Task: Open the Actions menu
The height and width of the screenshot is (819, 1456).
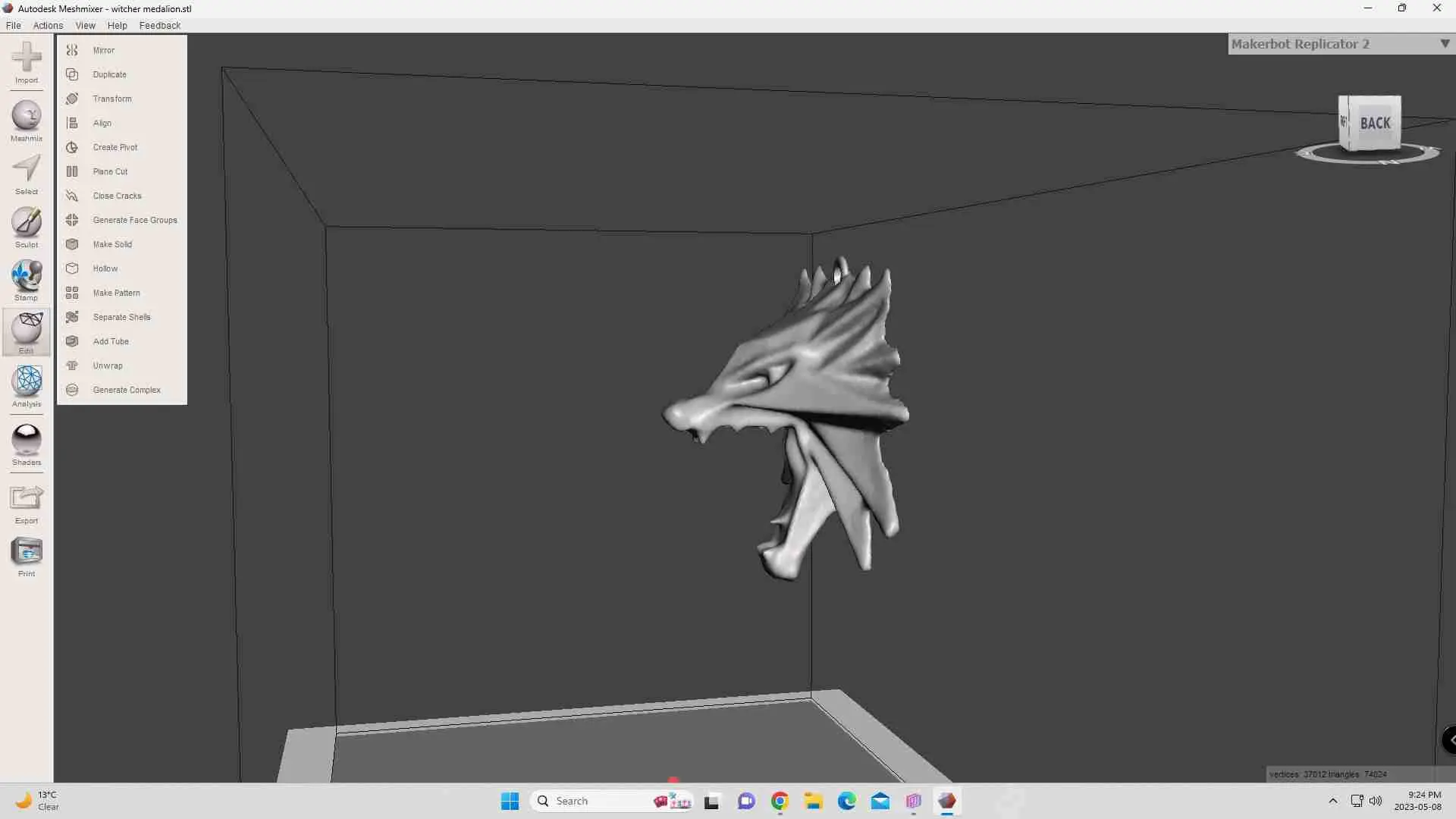Action: coord(48,25)
